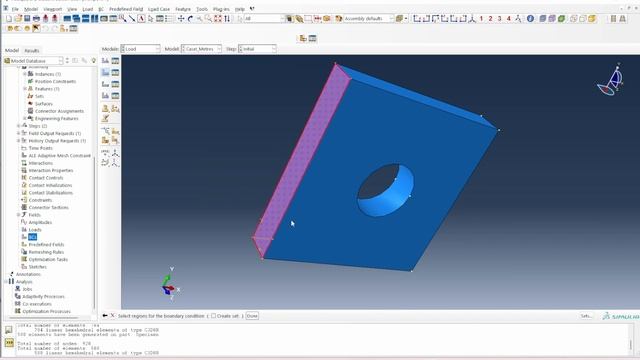Expand the History Output Requests node
The image size is (640, 360).
pos(18,140)
